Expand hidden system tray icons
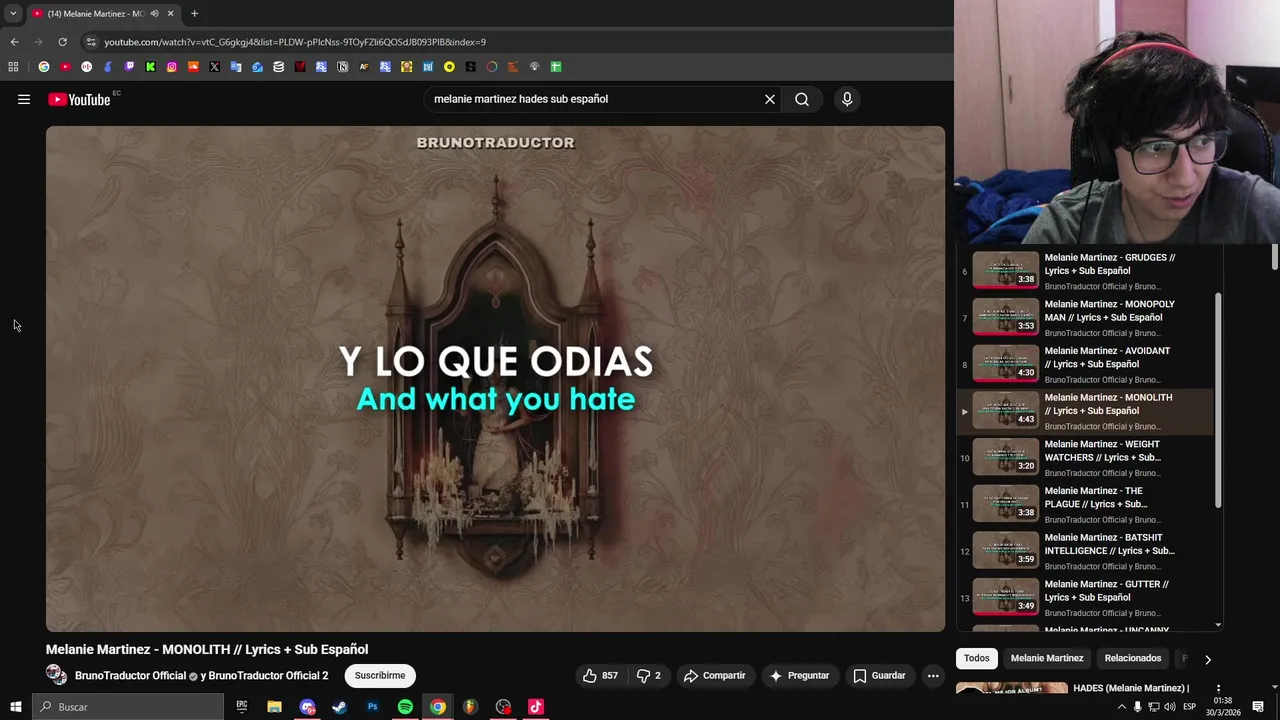Image resolution: width=1280 pixels, height=720 pixels. (1121, 707)
